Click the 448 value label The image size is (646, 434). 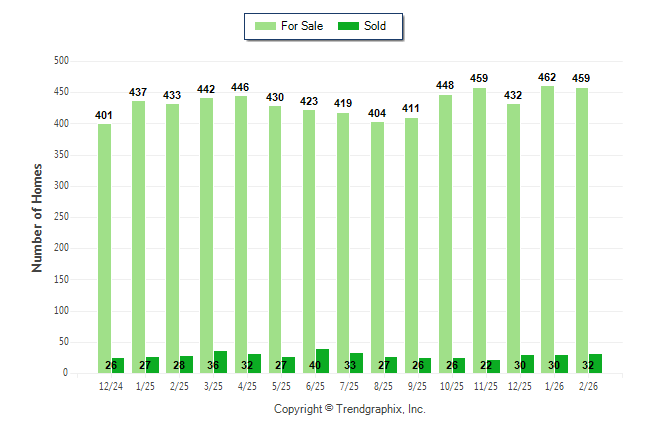(x=445, y=85)
